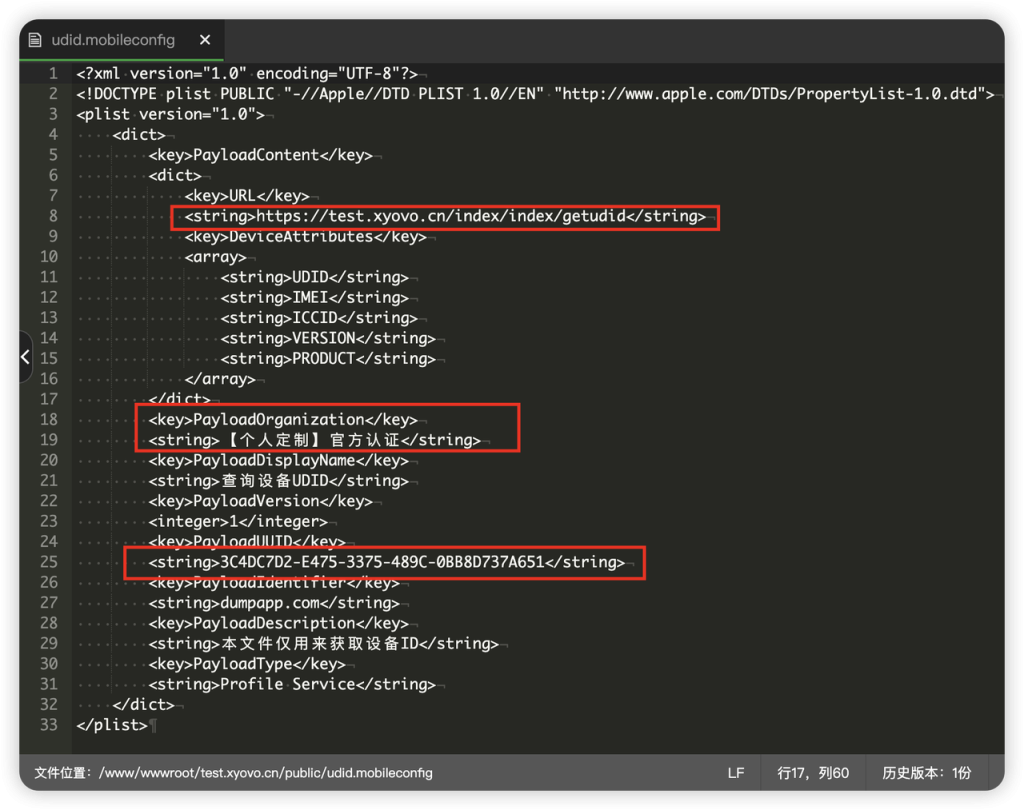Open the LF line ending selector
The width and height of the screenshot is (1024, 810).
pos(736,773)
